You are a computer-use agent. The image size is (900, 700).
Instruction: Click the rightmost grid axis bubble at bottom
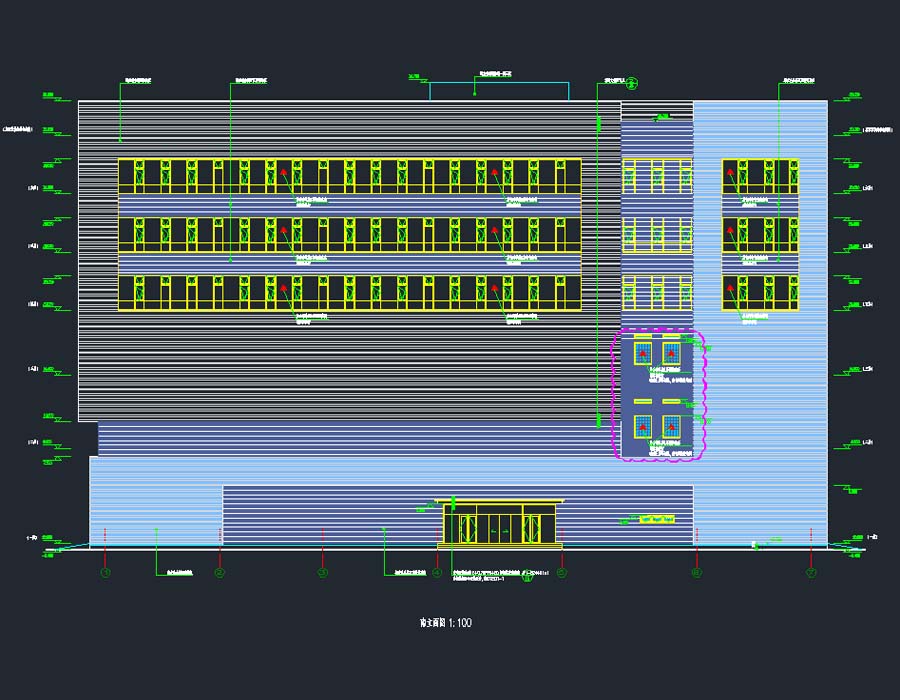tap(811, 573)
